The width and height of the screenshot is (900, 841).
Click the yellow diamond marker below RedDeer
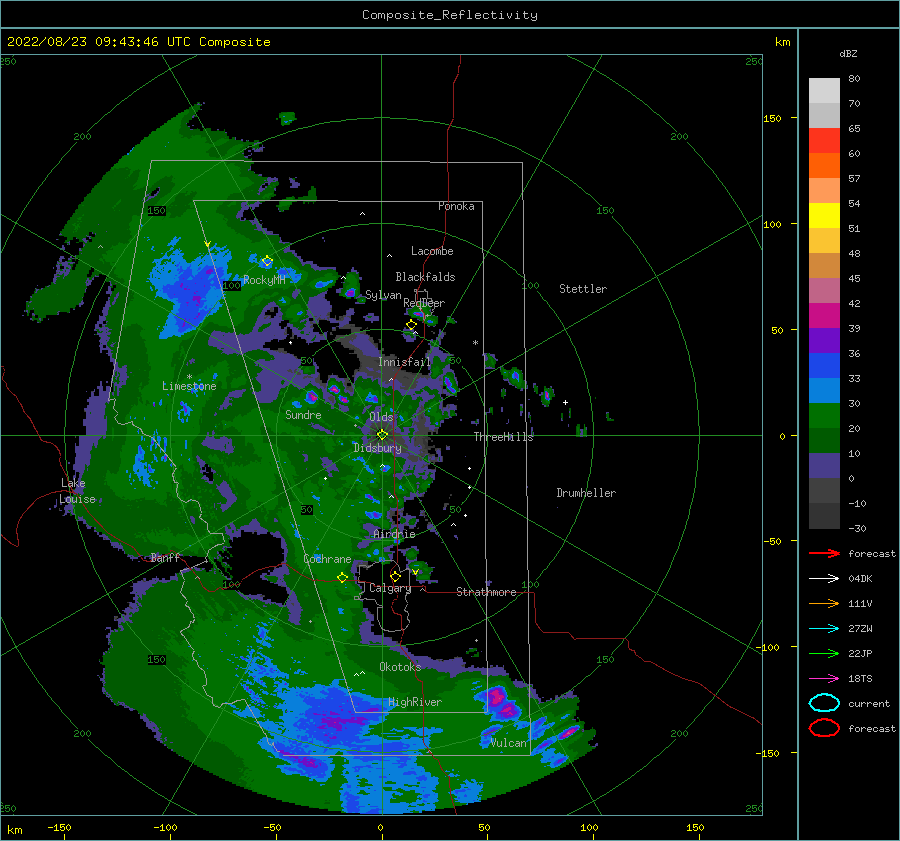[x=412, y=325]
